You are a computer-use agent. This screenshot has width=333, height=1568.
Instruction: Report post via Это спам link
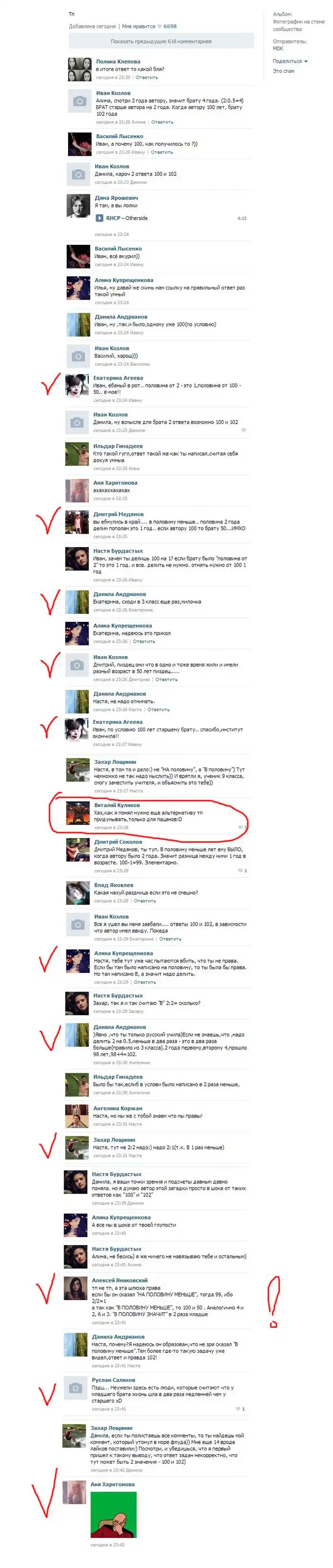click(283, 71)
